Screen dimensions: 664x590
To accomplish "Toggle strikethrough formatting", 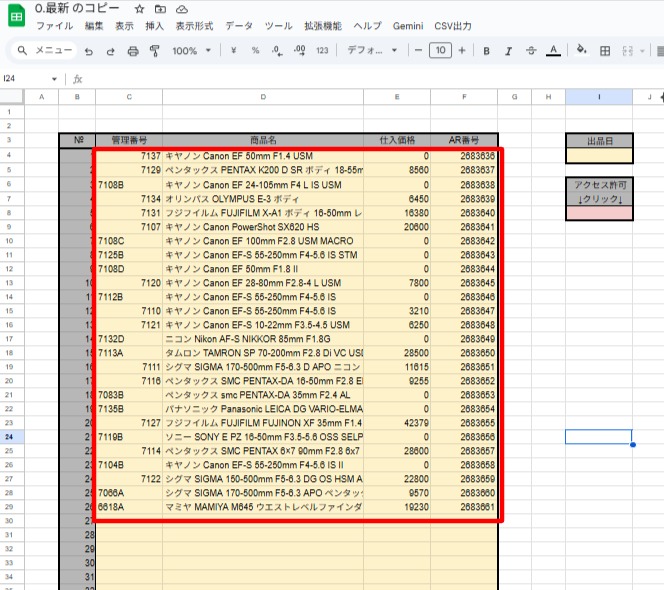I will tap(531, 51).
